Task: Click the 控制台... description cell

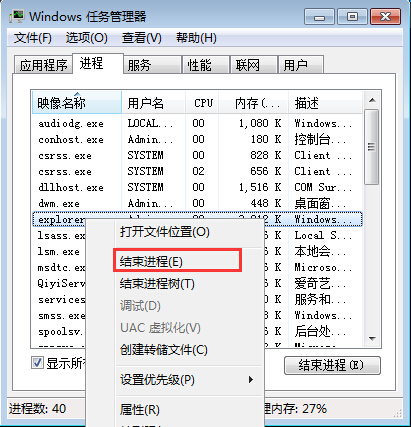Action: click(x=320, y=139)
